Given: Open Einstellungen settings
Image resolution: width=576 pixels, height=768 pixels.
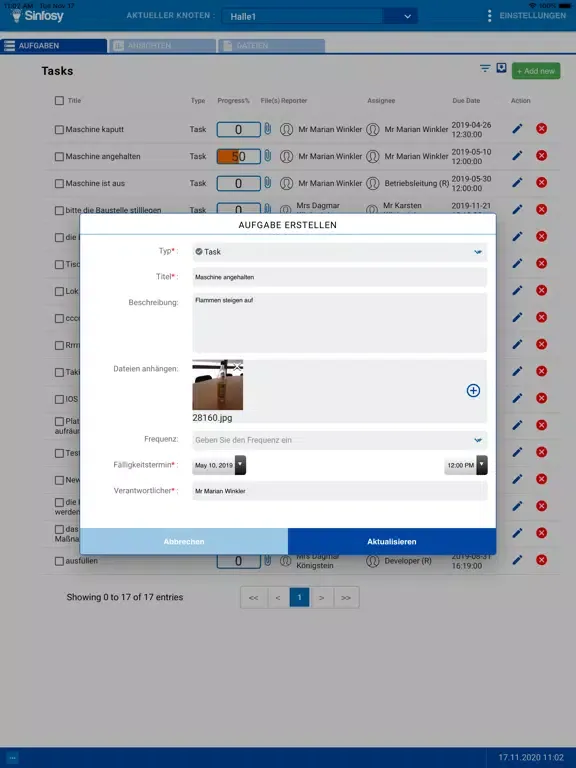Looking at the screenshot, I should [x=532, y=16].
